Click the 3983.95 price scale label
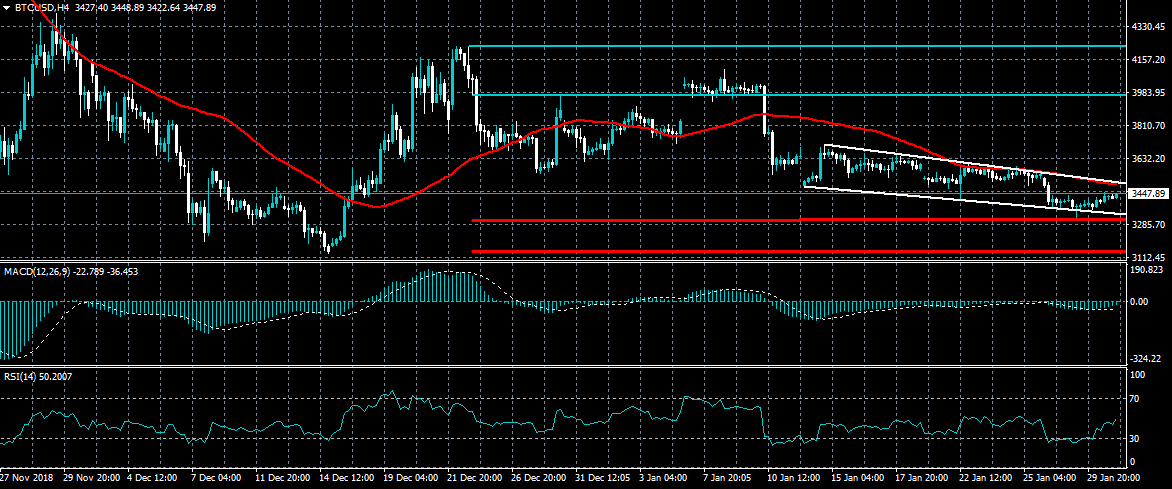Image resolution: width=1172 pixels, height=489 pixels. click(1149, 92)
